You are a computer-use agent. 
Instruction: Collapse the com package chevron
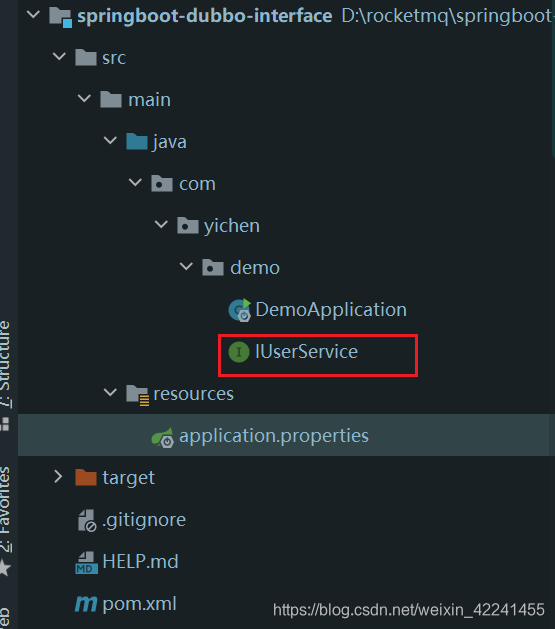point(135,182)
